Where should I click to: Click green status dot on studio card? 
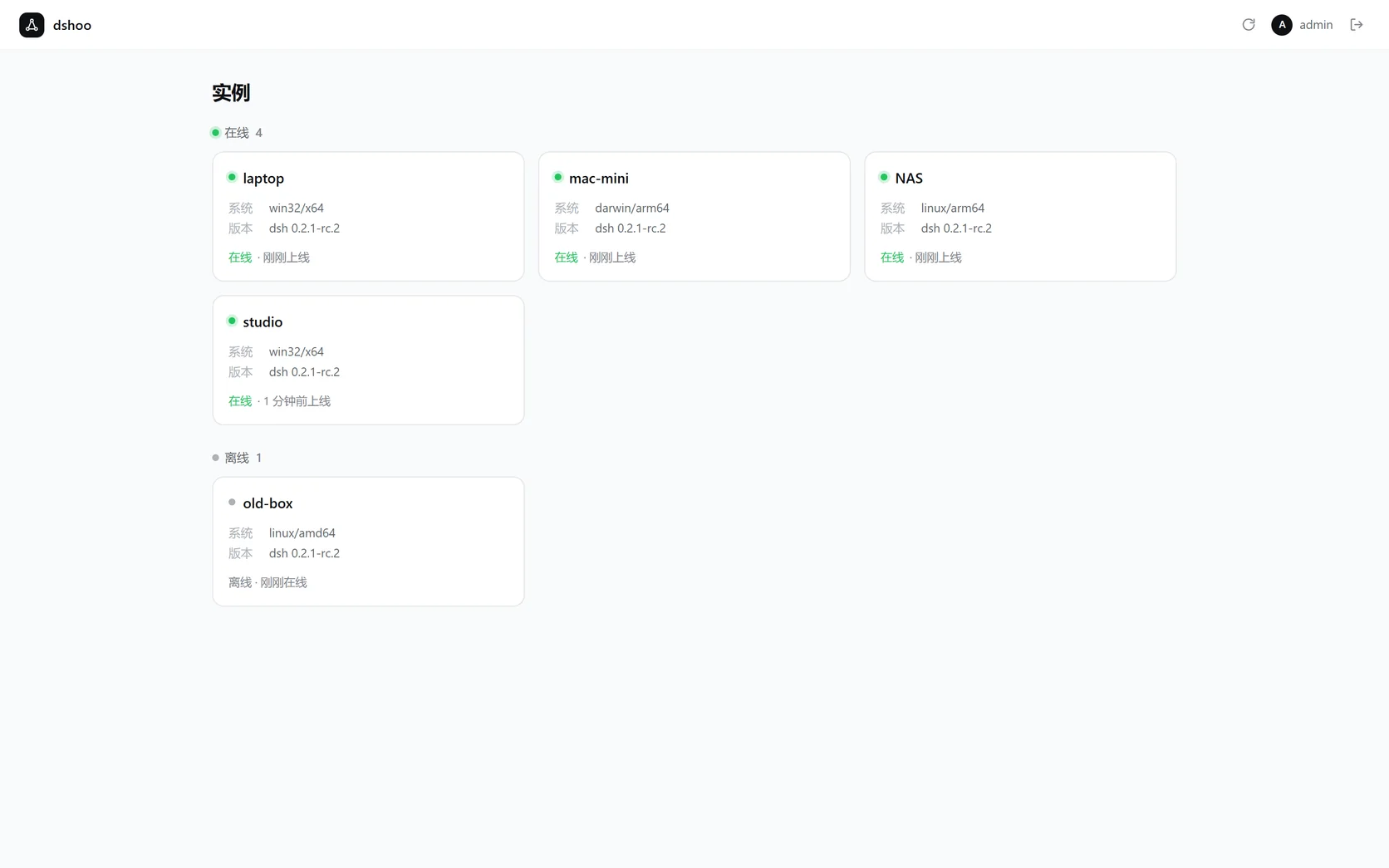pyautogui.click(x=232, y=321)
